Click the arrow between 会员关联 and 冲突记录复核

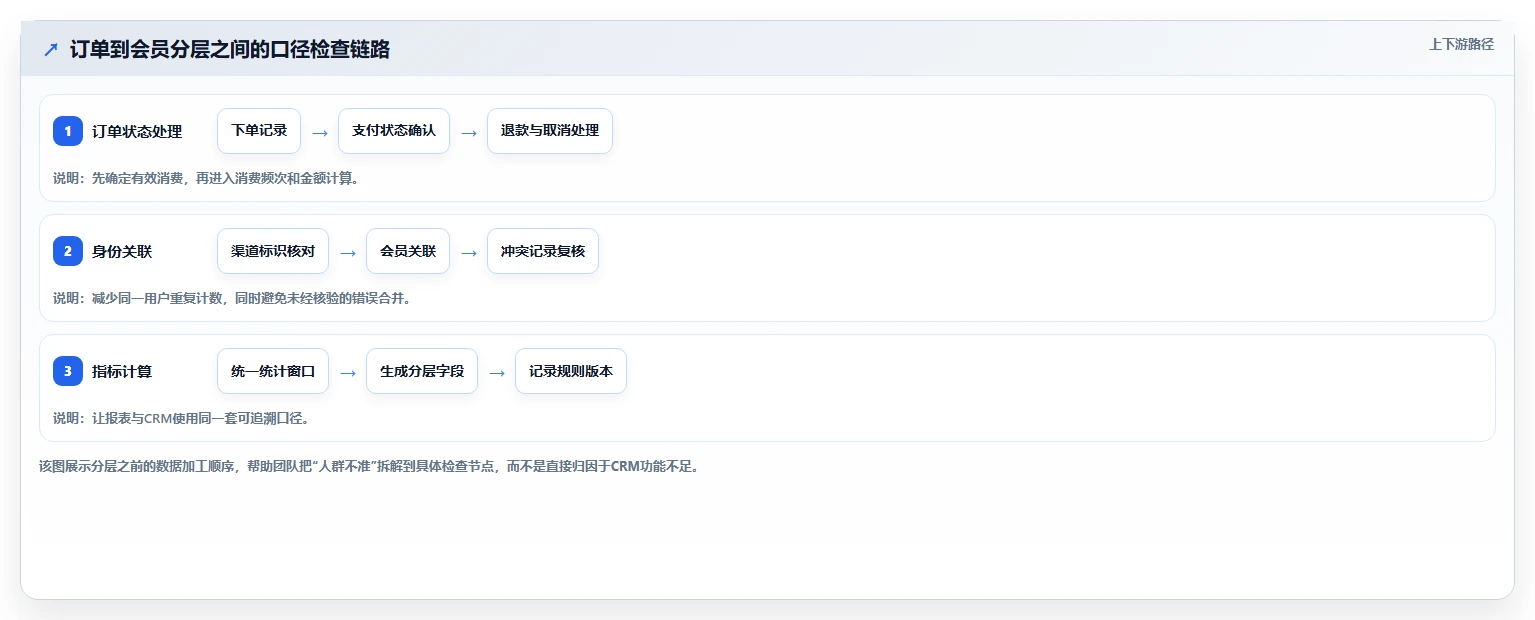(x=469, y=252)
